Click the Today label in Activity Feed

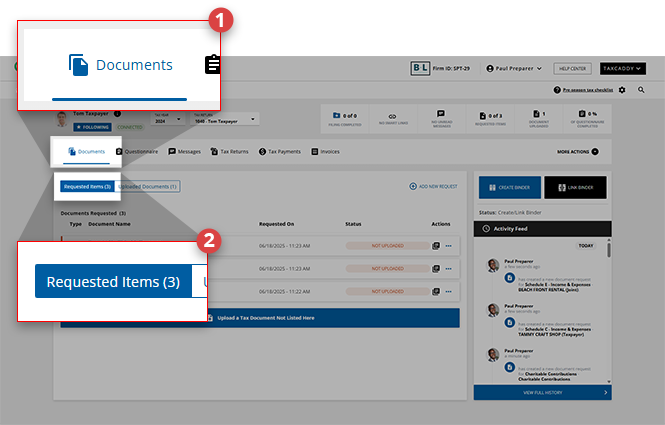(x=586, y=246)
